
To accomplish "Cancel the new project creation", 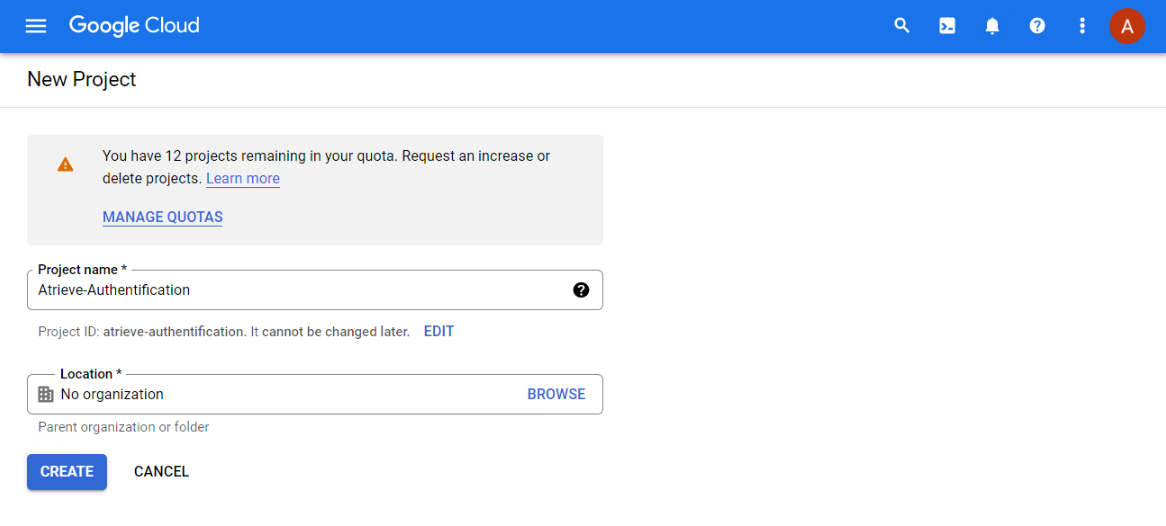I will point(161,472).
